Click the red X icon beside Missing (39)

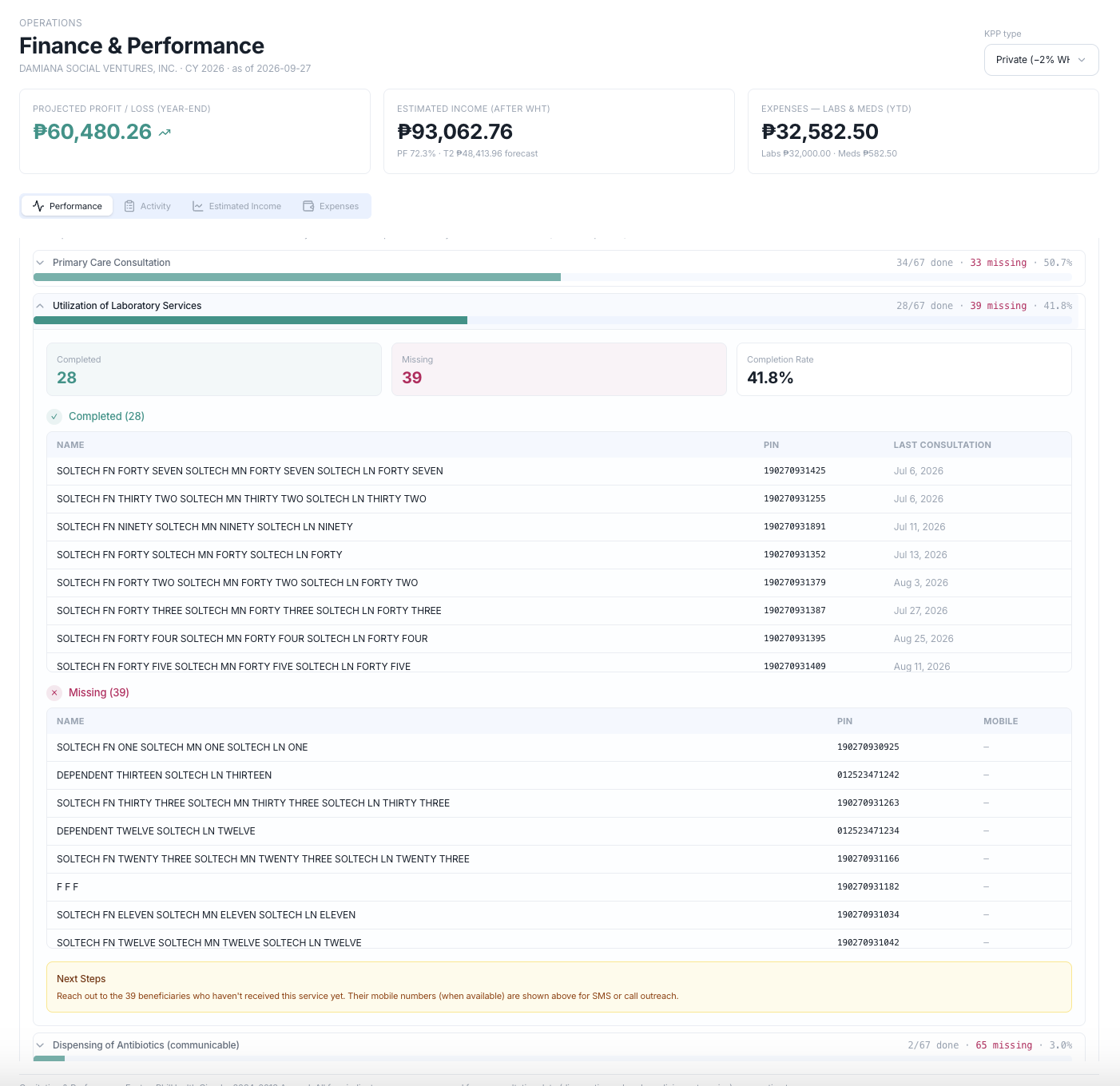[x=54, y=692]
